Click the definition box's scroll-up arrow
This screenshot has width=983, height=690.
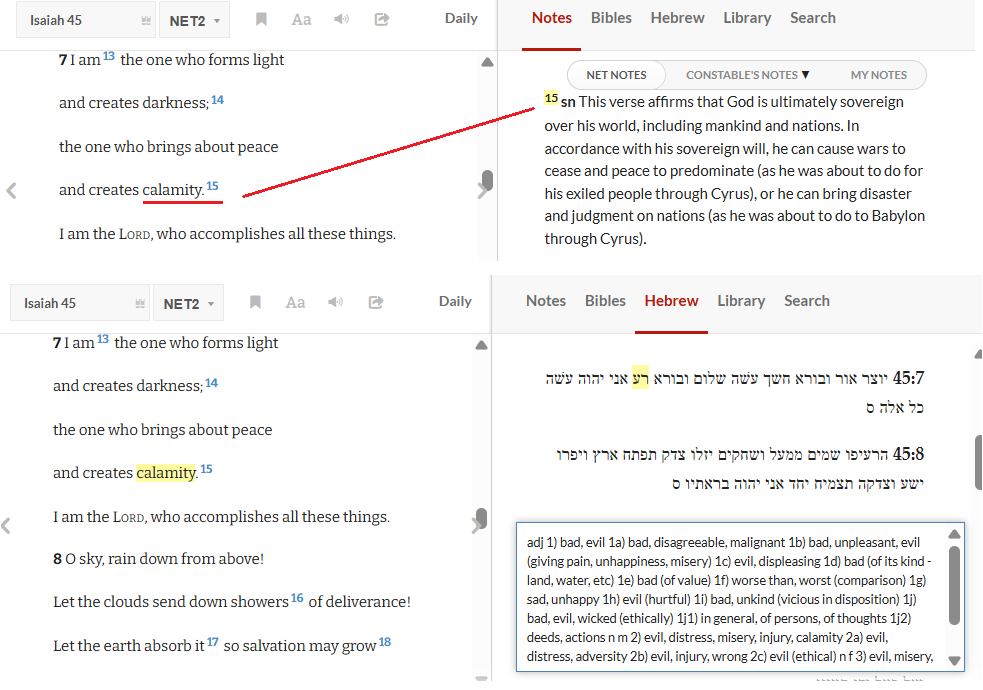tap(954, 534)
